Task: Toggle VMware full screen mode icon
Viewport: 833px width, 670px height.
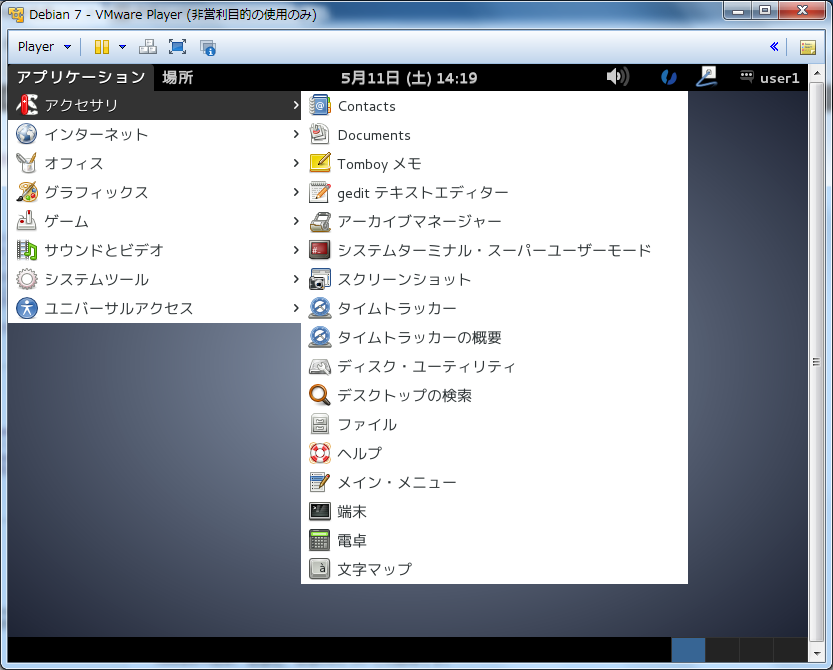Action: click(177, 47)
